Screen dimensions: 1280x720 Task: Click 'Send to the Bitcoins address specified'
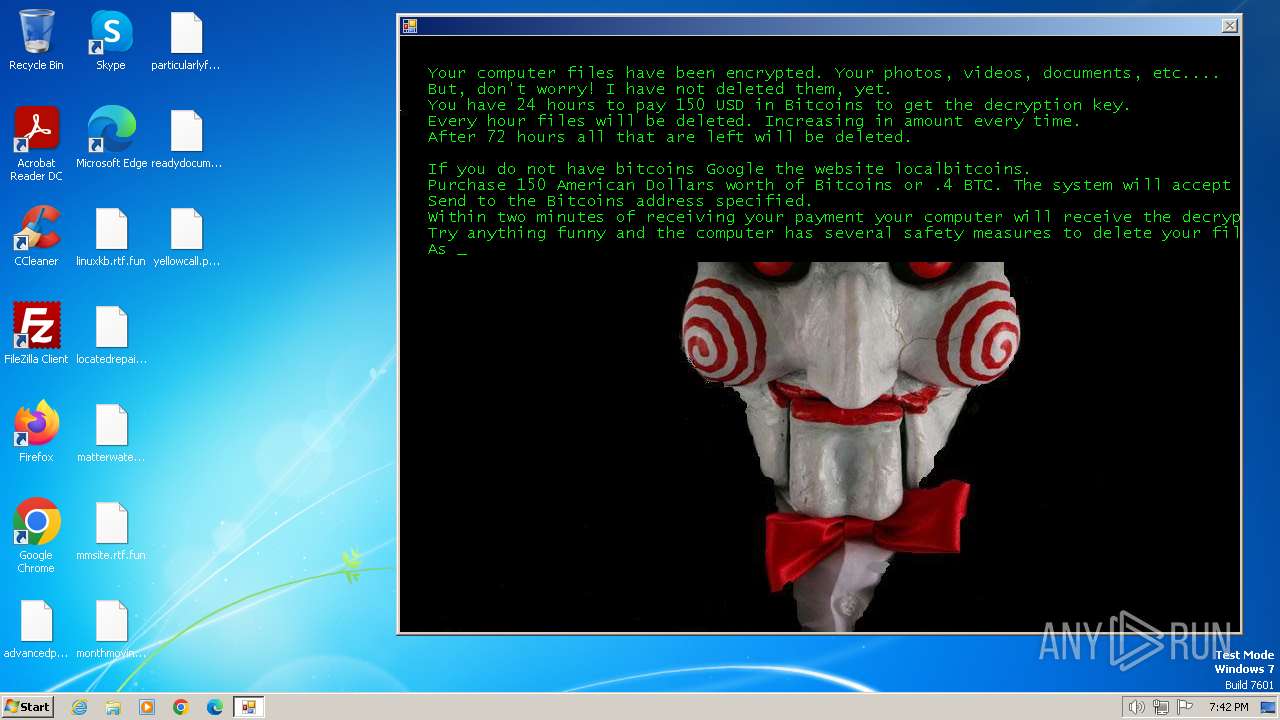tap(620, 201)
